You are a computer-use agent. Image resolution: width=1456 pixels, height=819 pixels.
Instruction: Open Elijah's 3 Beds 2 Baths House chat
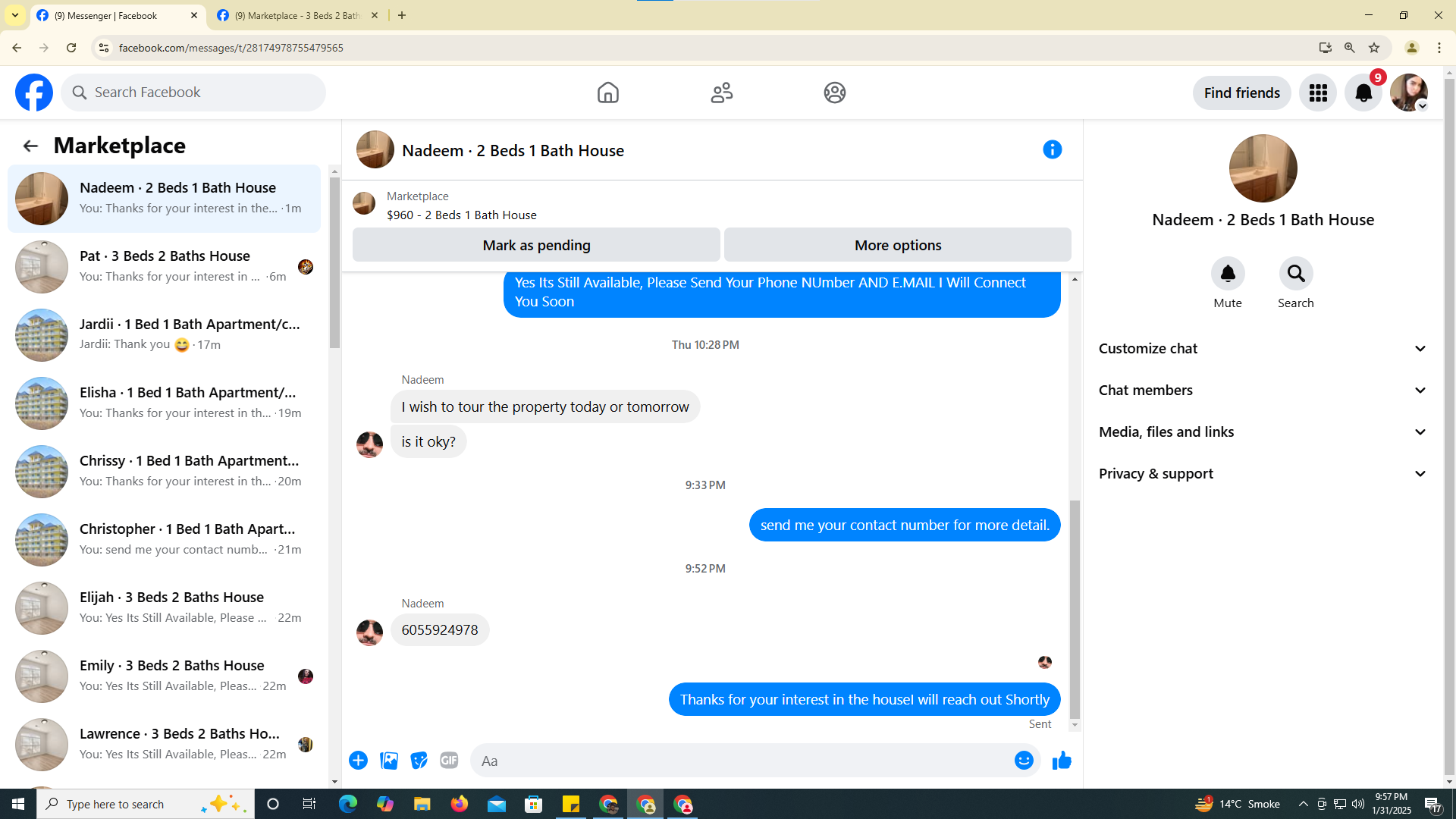pos(164,608)
